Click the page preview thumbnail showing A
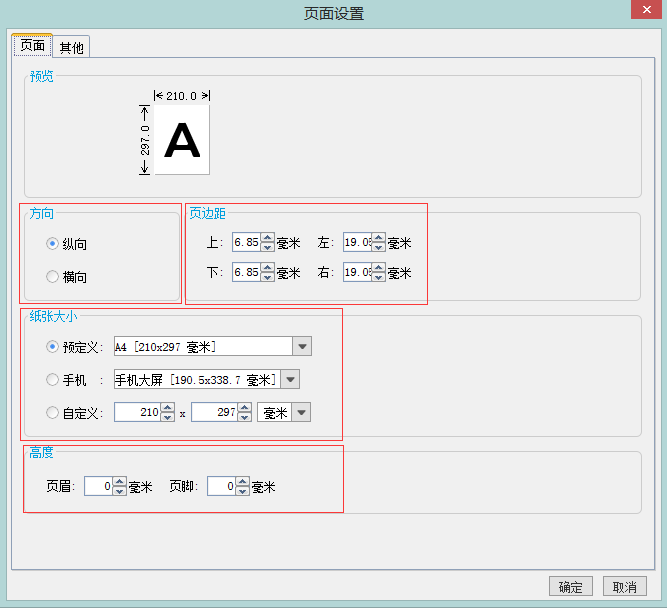The width and height of the screenshot is (667, 608). click(x=182, y=140)
